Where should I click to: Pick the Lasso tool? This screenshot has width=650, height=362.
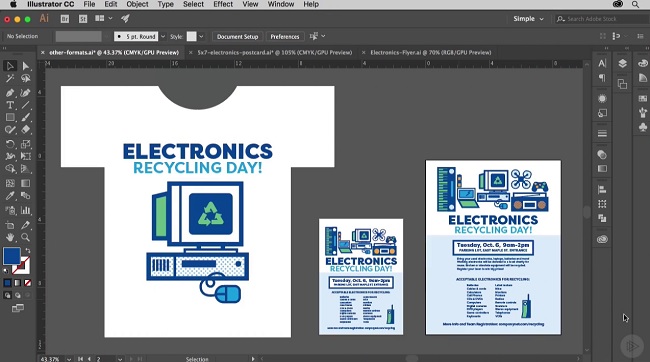[26, 78]
